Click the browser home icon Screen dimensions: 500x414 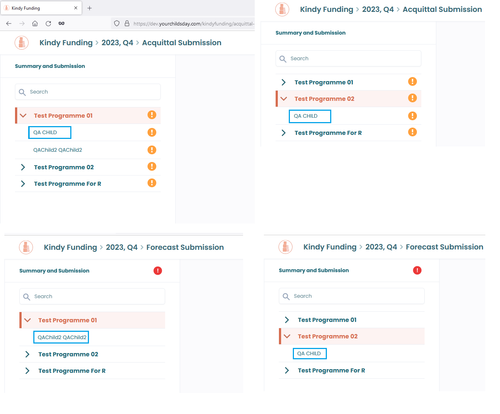35,23
